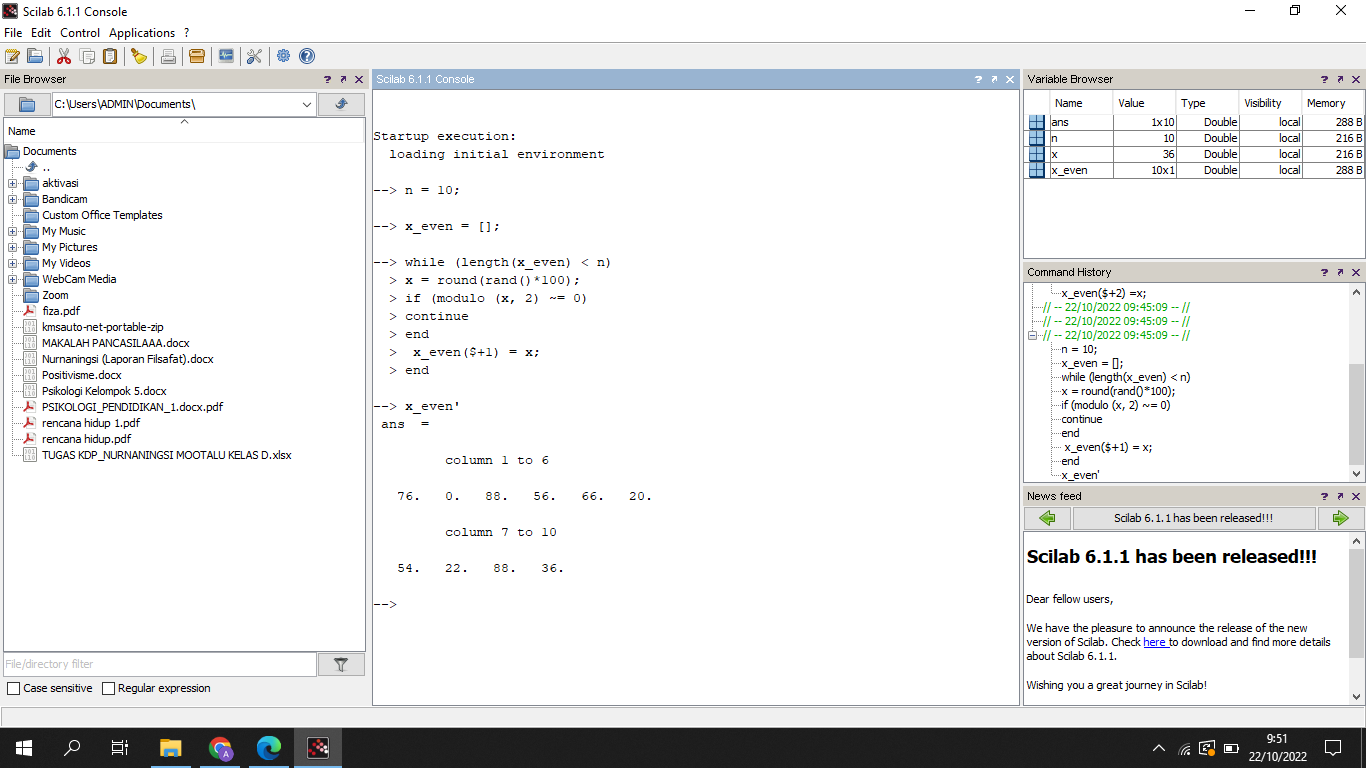
Task: Click the Open file toolbar icon
Action: tap(35, 56)
